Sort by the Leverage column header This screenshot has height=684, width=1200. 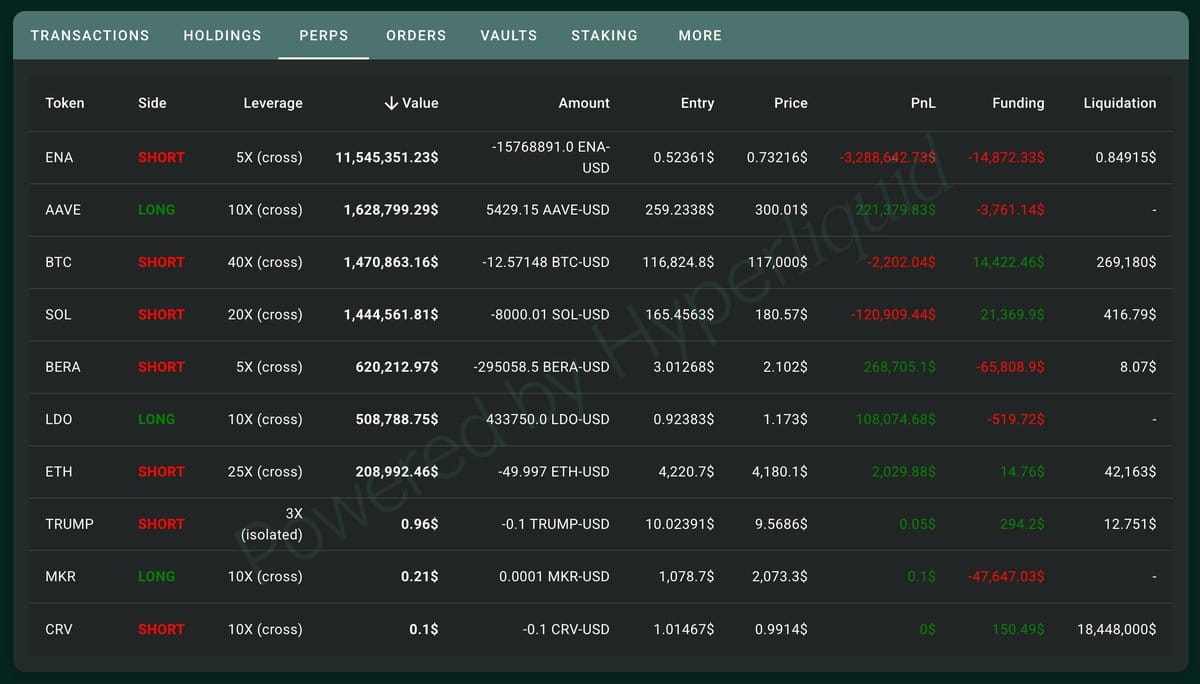coord(273,103)
